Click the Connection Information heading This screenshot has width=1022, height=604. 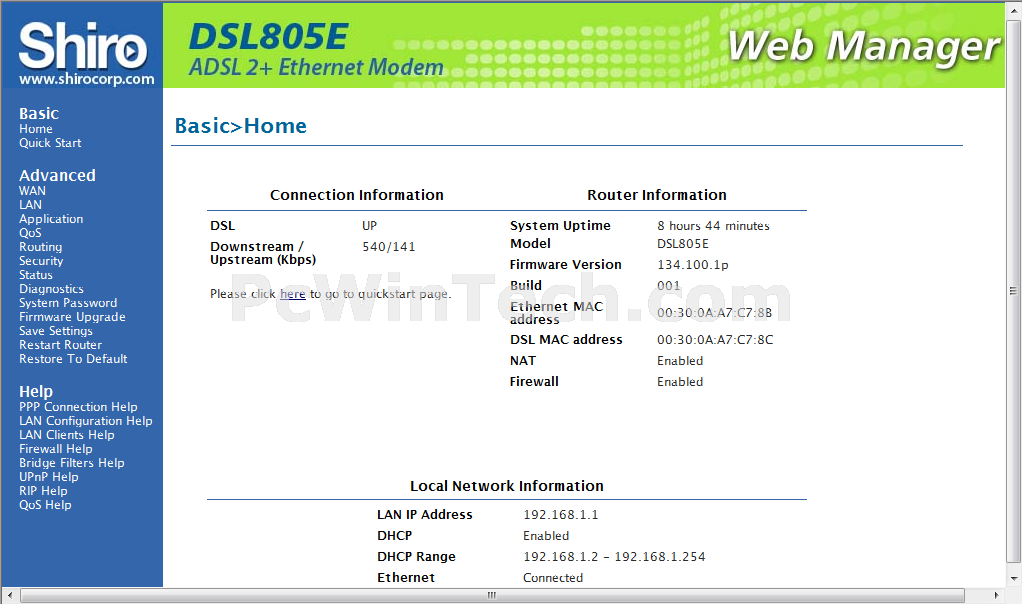click(357, 195)
